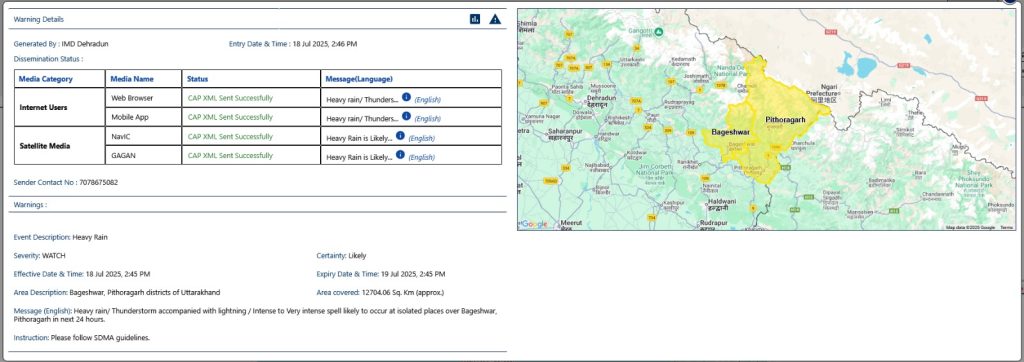This screenshot has height=362, width=1024.
Task: Click the GAGAN message info icon
Action: (x=400, y=154)
